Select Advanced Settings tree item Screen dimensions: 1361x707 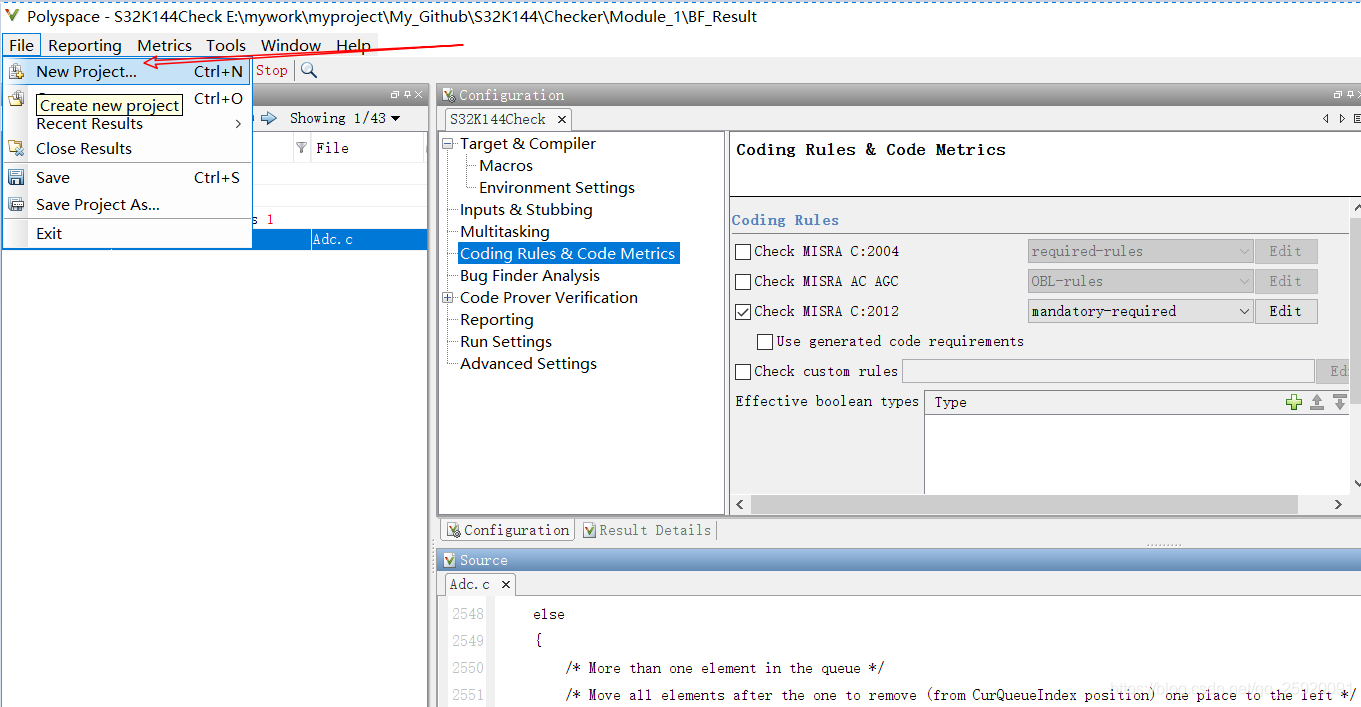[528, 364]
